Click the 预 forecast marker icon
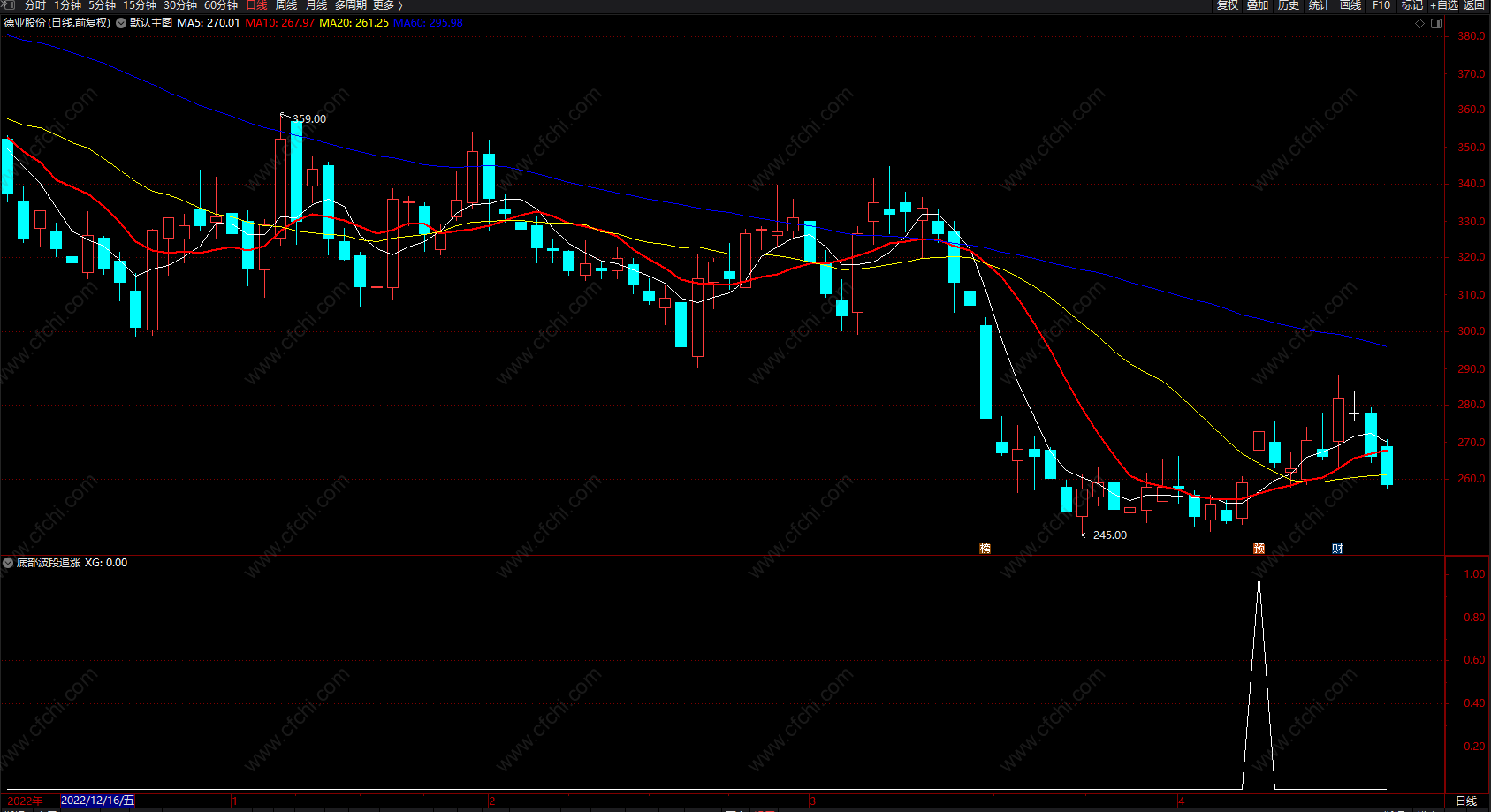The width and height of the screenshot is (1491, 812). pyautogui.click(x=1259, y=549)
